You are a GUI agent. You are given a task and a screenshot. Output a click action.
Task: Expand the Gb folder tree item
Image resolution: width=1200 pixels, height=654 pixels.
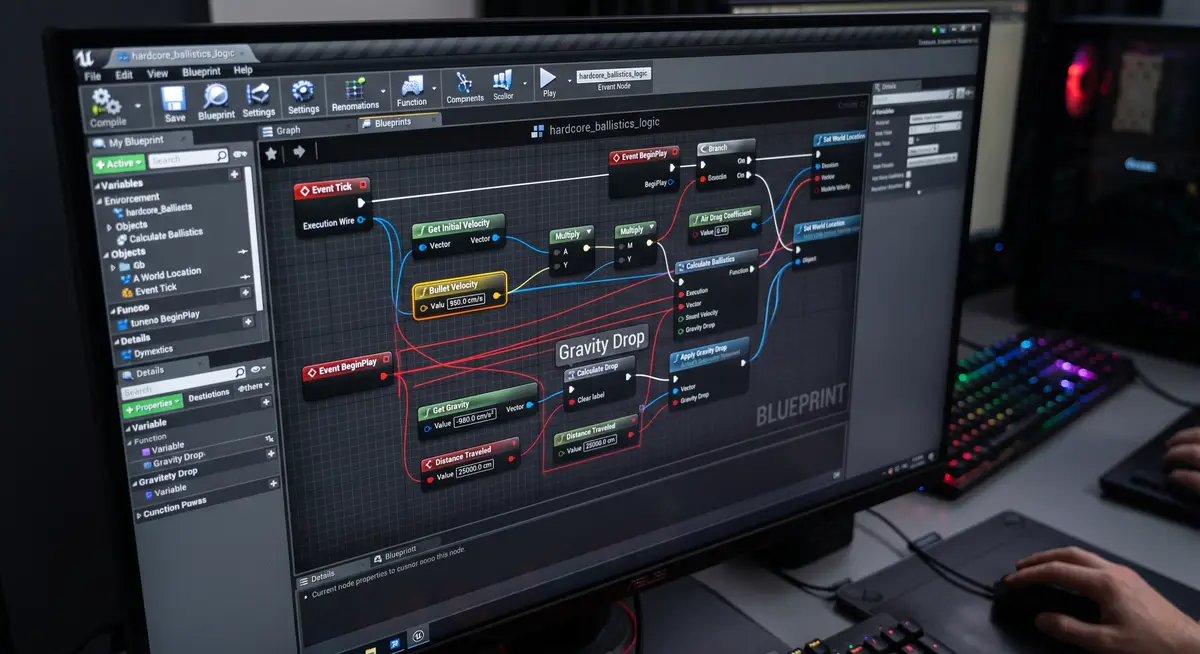tap(113, 267)
